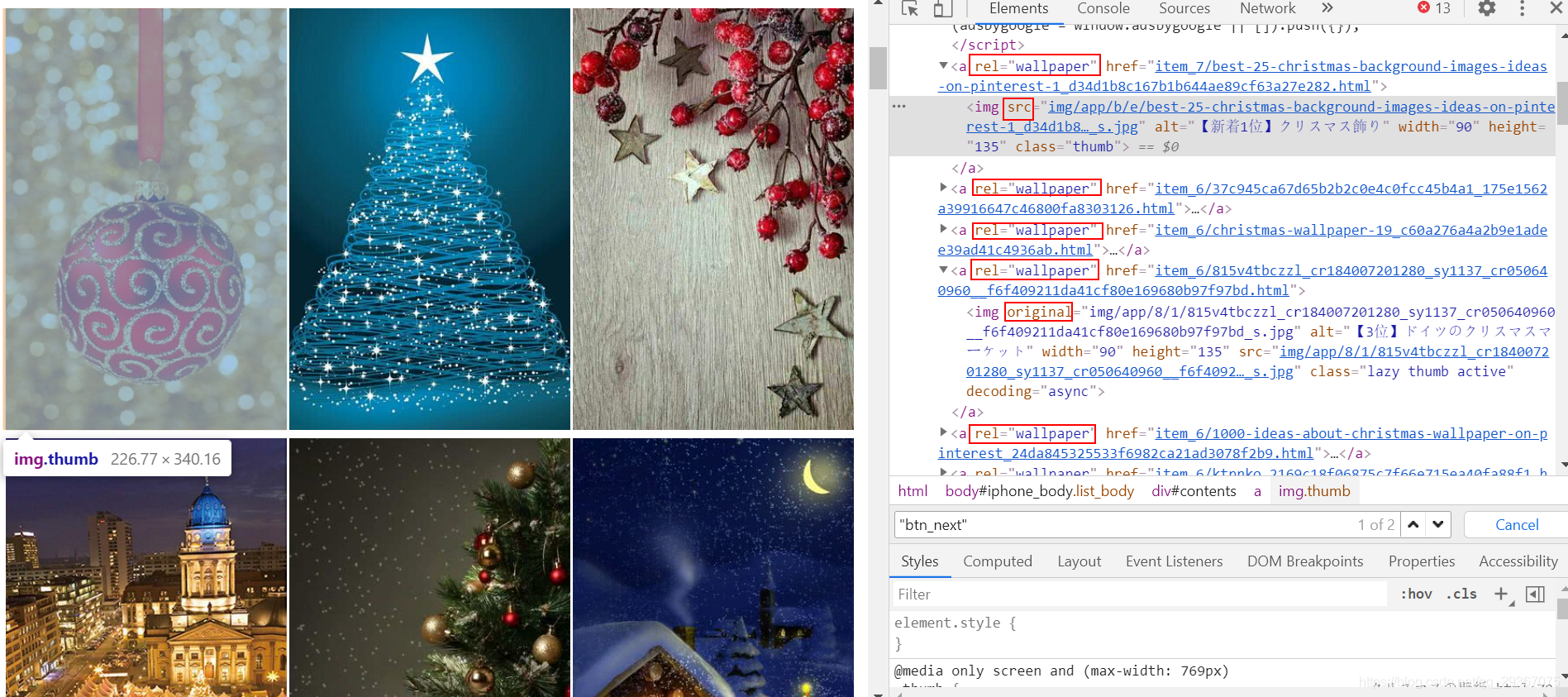Screen dimensions: 1568x697
Task: Focus the styles Filter field
Action: click(1140, 594)
